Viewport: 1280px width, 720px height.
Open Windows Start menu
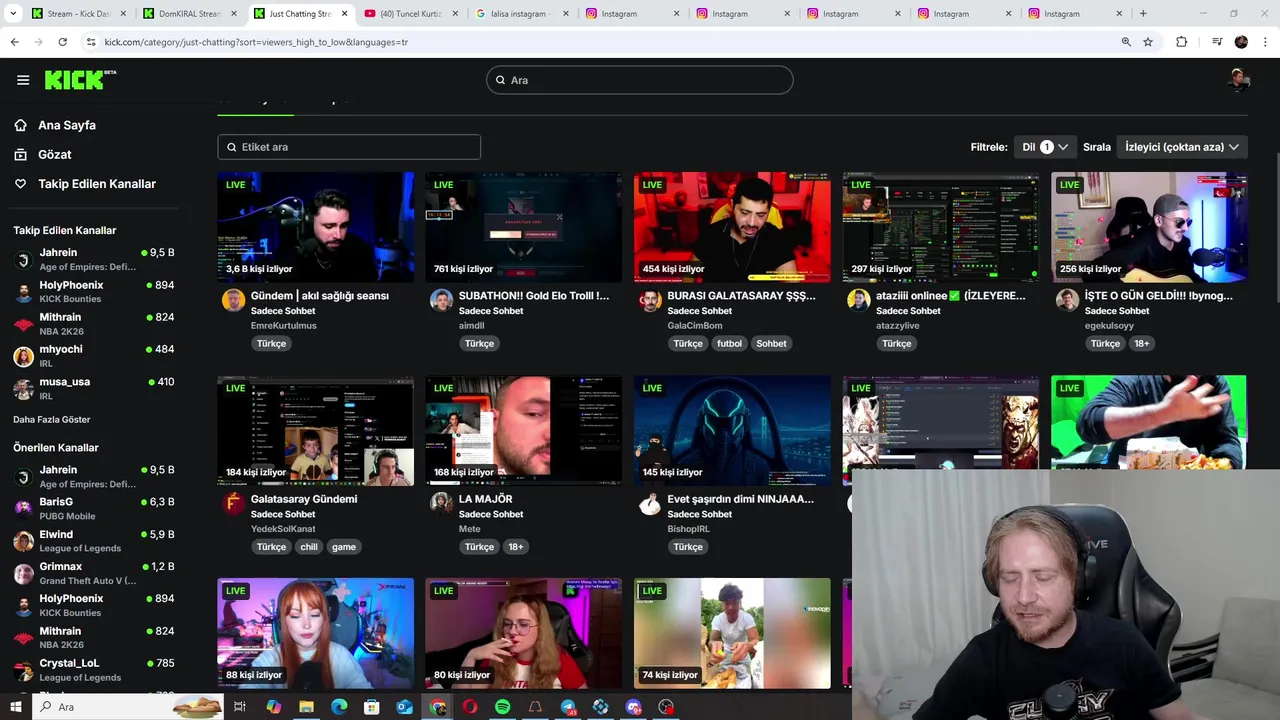point(15,707)
